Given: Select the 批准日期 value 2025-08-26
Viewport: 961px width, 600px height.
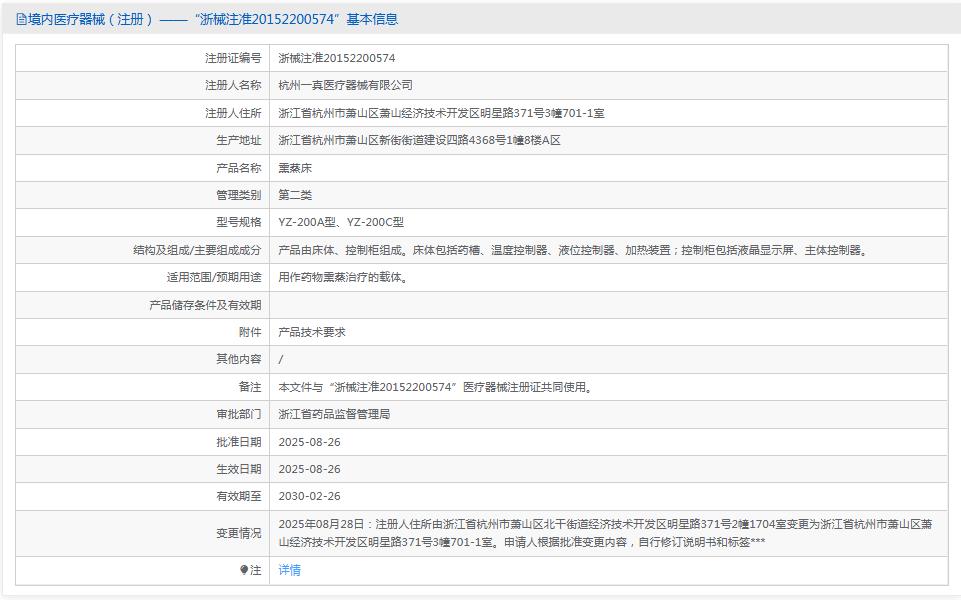Looking at the screenshot, I should (x=309, y=442).
